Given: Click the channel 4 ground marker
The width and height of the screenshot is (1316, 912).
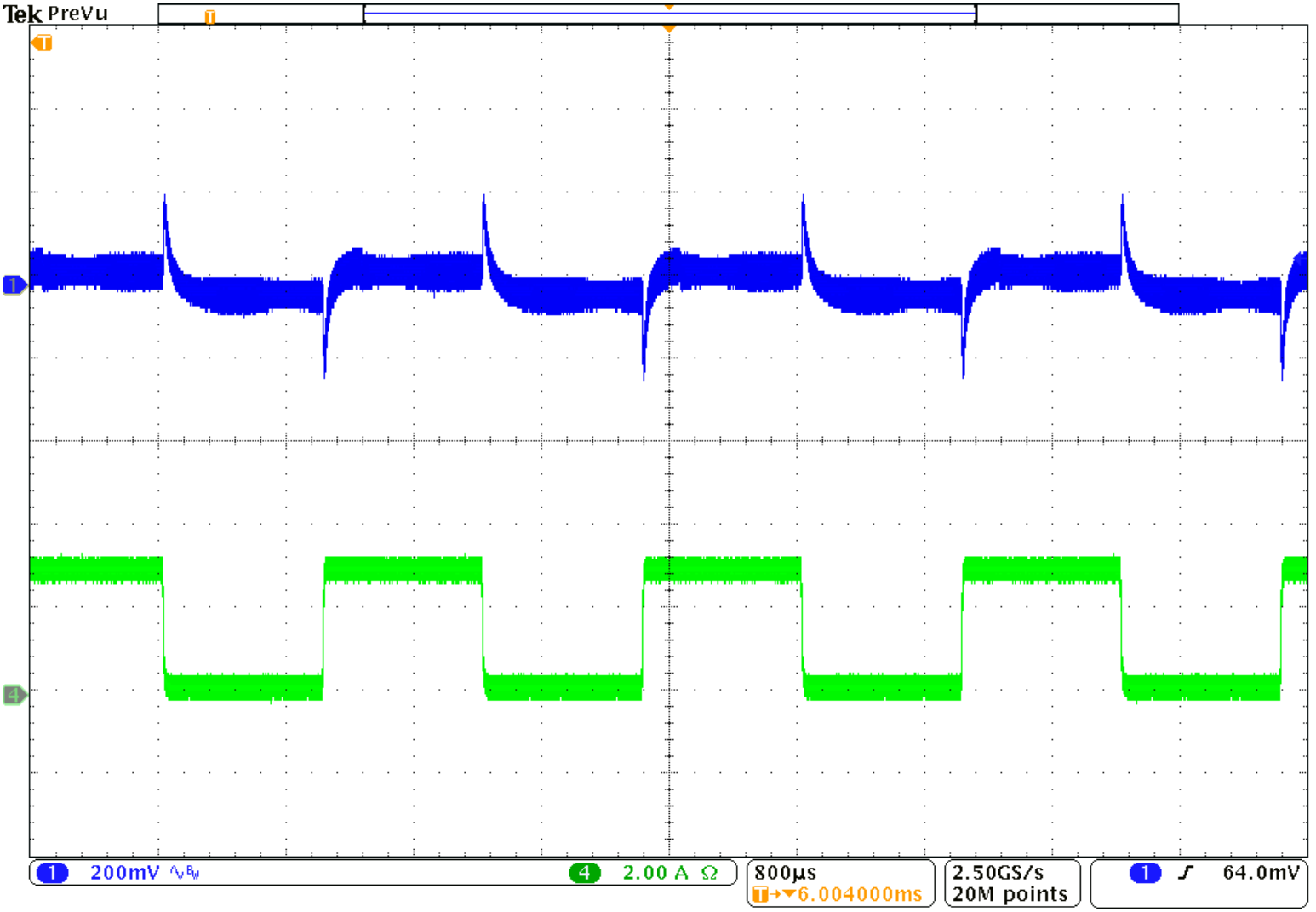Looking at the screenshot, I should tap(14, 695).
